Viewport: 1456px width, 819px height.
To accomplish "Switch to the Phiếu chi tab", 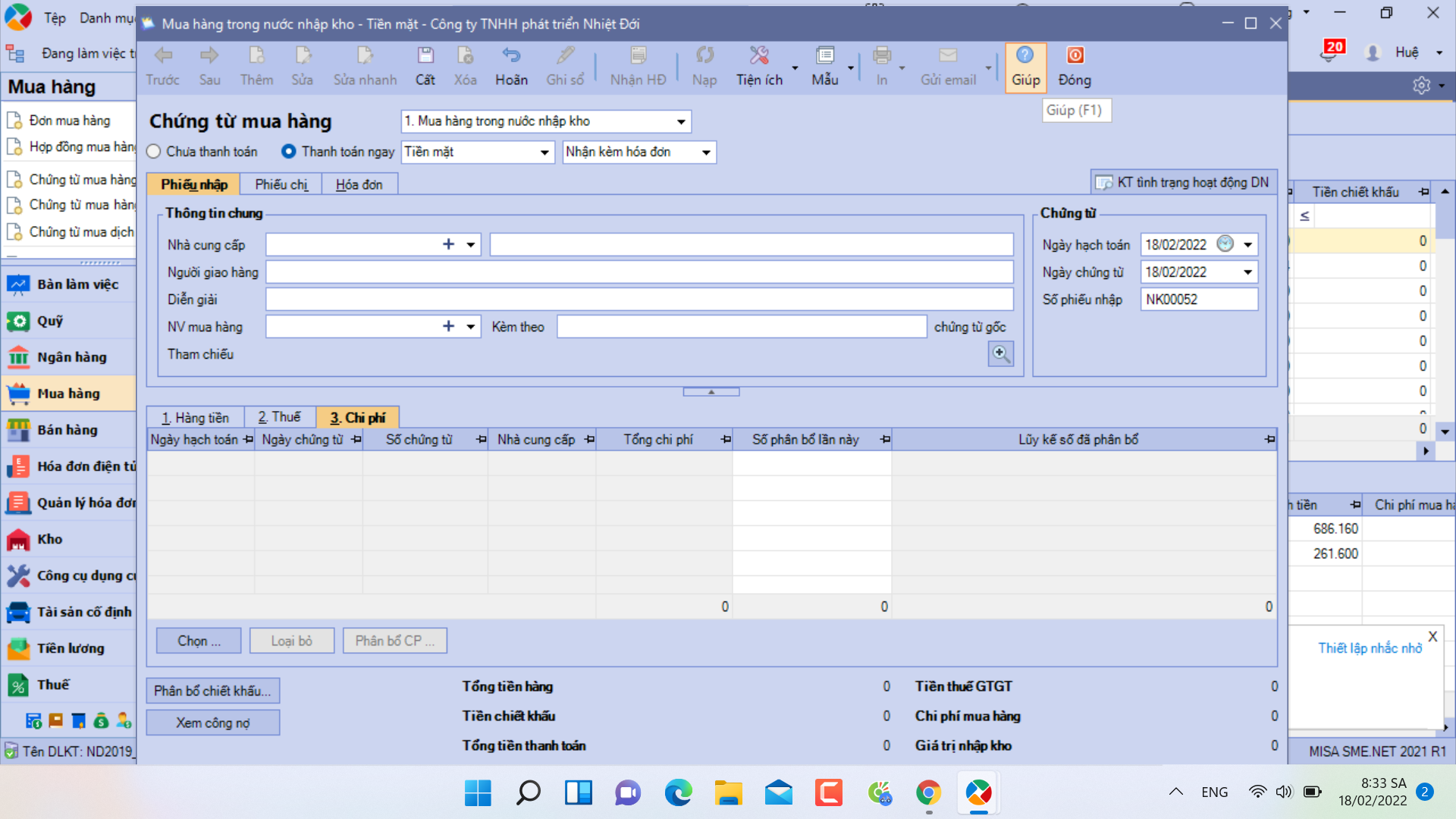I will click(281, 184).
